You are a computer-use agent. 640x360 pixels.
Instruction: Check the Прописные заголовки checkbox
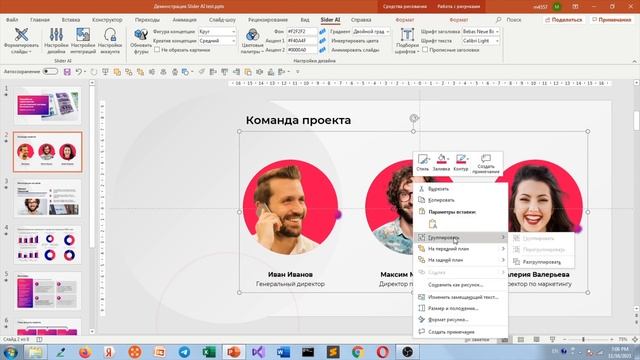click(x=425, y=50)
